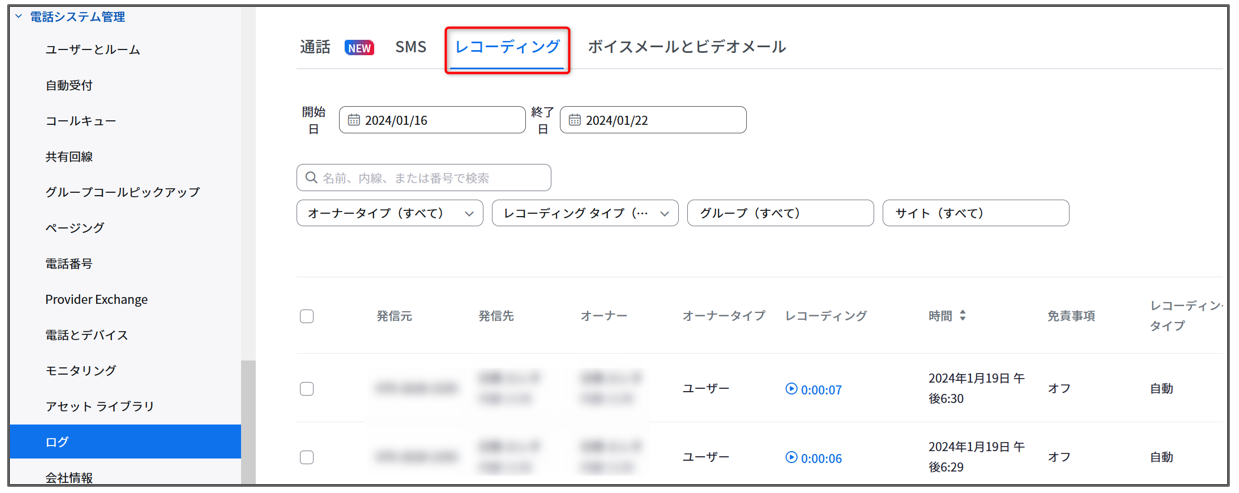1239x493 pixels.
Task: Open calendar icon in 終了日 field
Action: pos(575,120)
